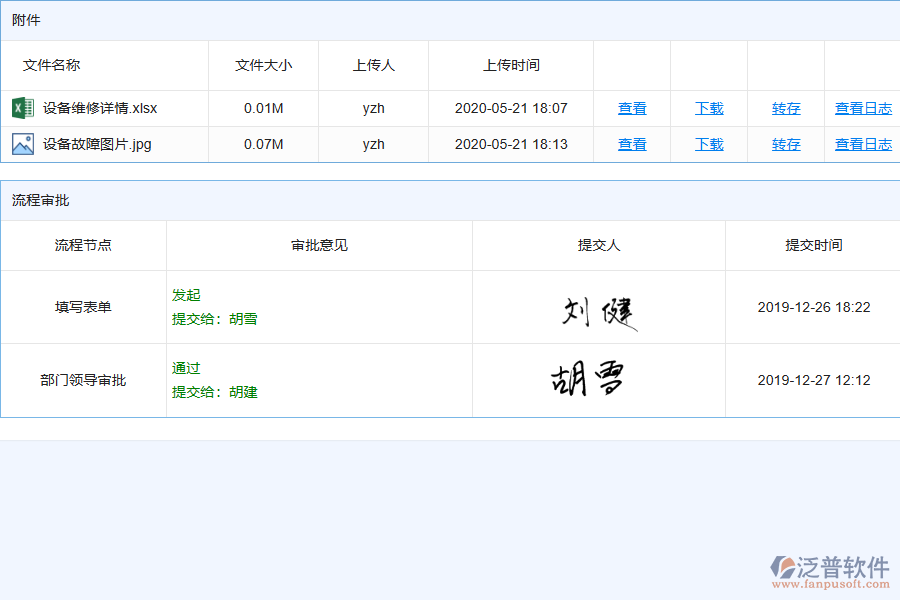Screen dimensions: 900x600
Task: Collapse the 附件 section header
Action: point(25,19)
